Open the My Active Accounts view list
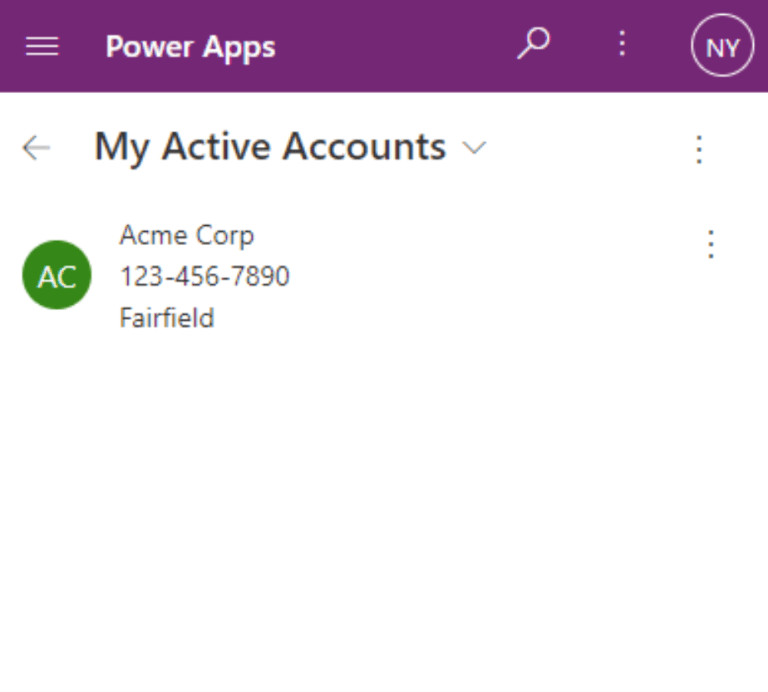 (270, 147)
